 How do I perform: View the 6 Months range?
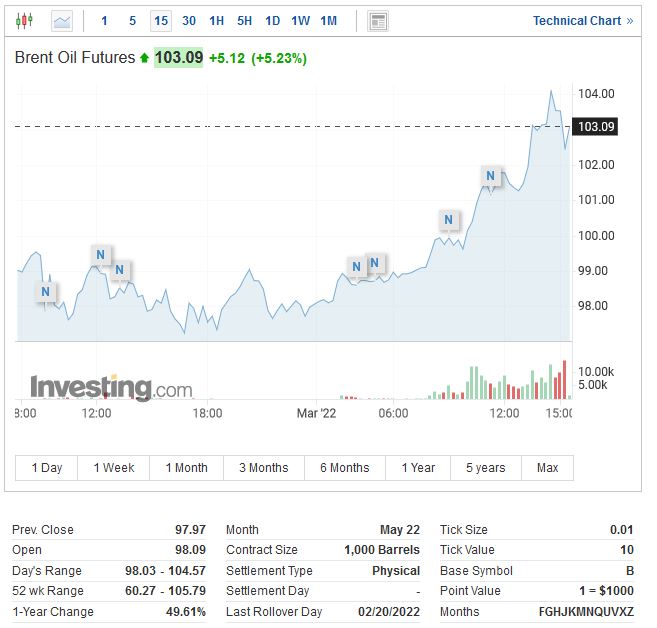(344, 468)
